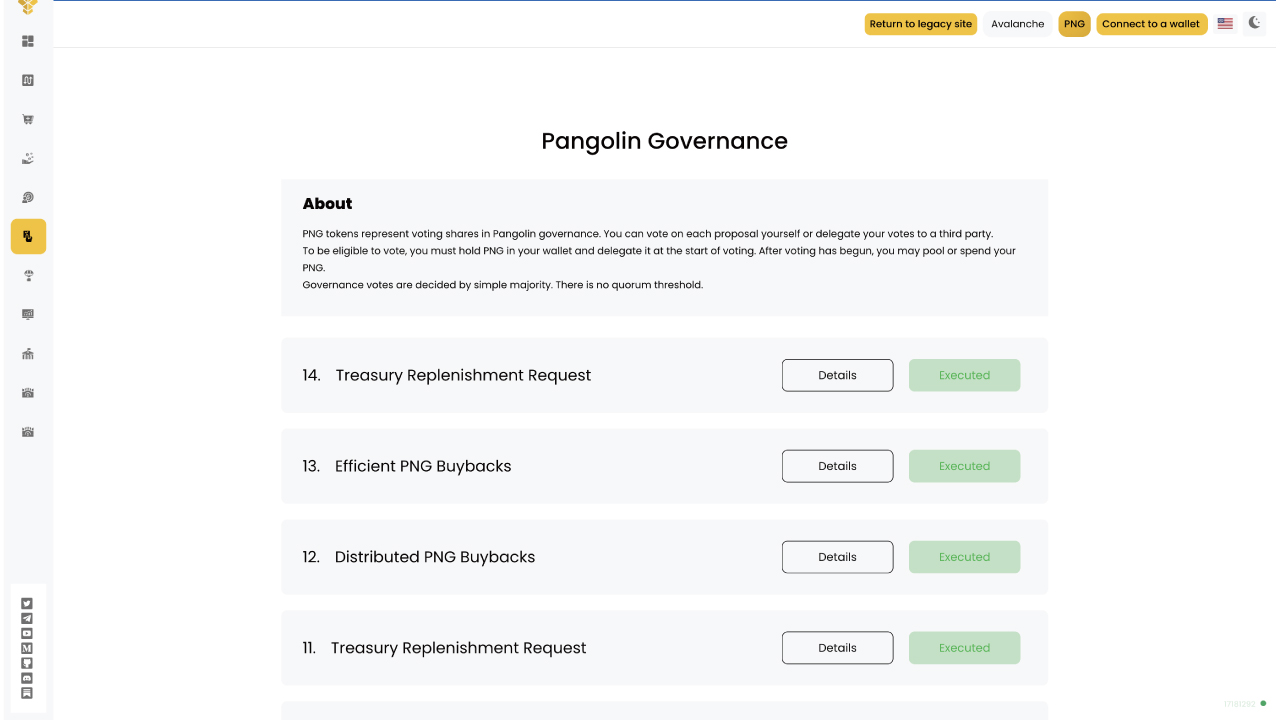
Task: Open Pangolin's Telegram icon
Action: click(27, 618)
